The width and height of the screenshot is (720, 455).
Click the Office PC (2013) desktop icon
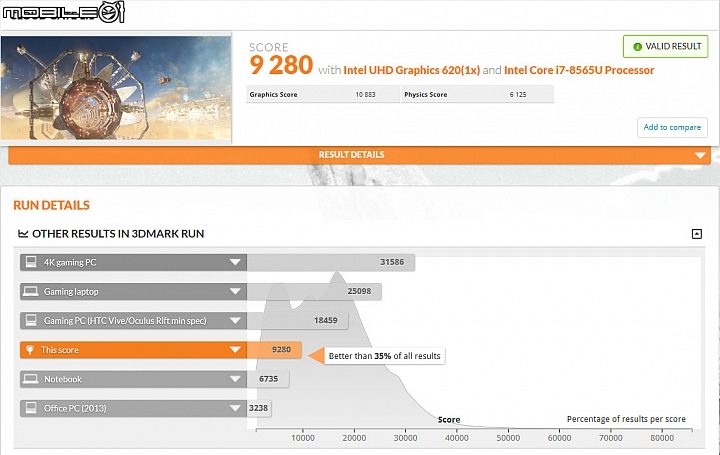31,408
